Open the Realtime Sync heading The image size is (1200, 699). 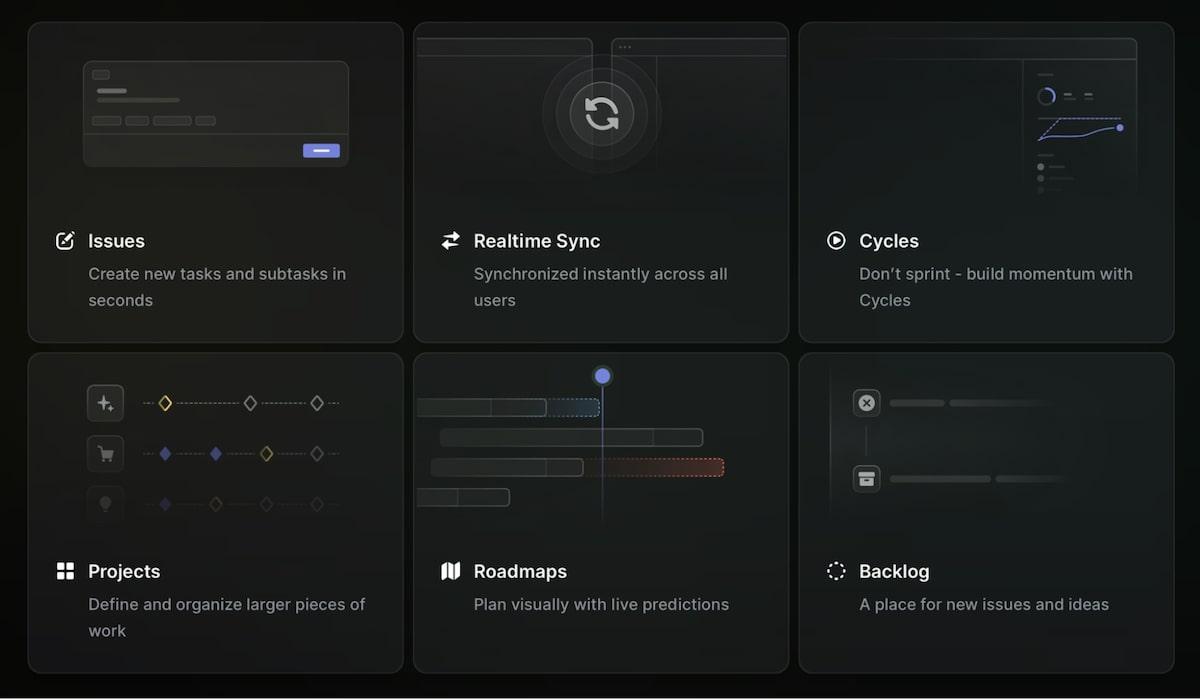[537, 241]
